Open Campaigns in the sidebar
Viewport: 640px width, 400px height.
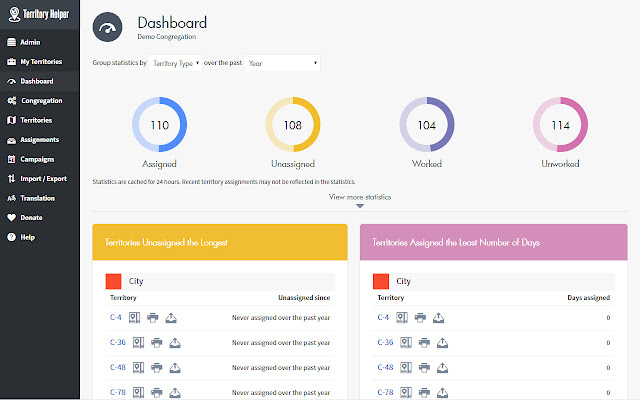(x=40, y=159)
